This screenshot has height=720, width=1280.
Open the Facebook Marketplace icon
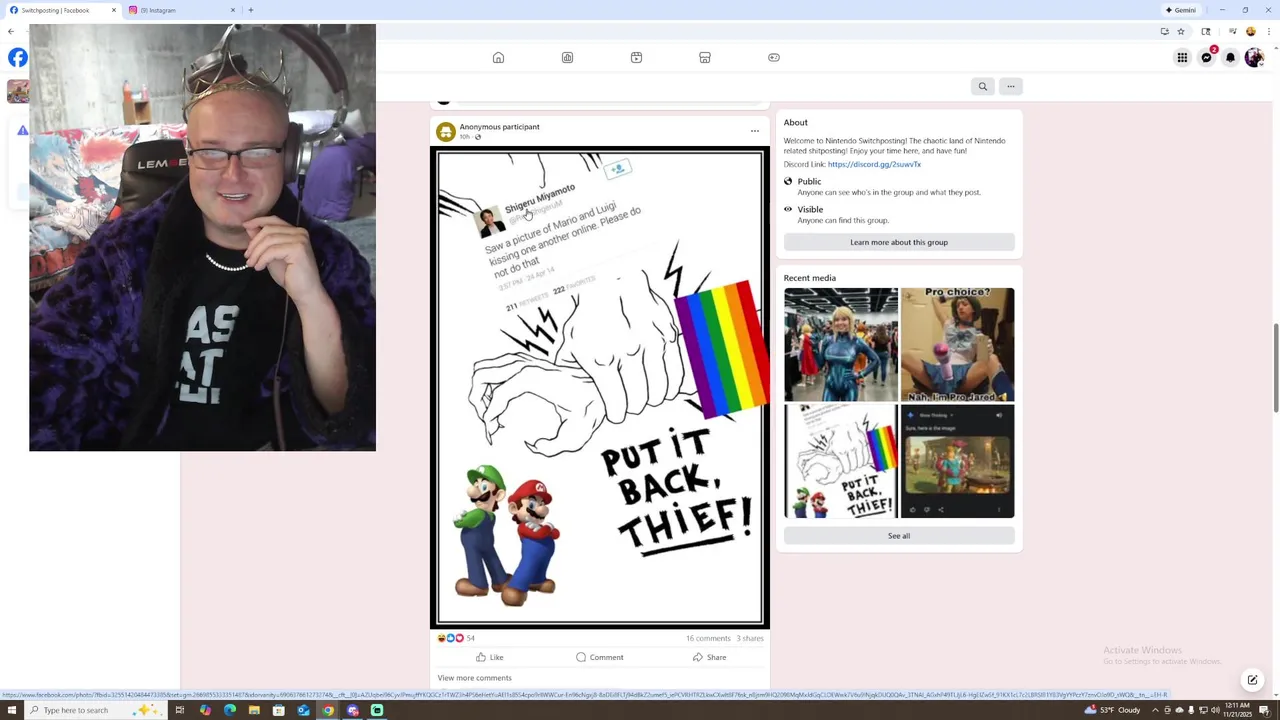(705, 57)
